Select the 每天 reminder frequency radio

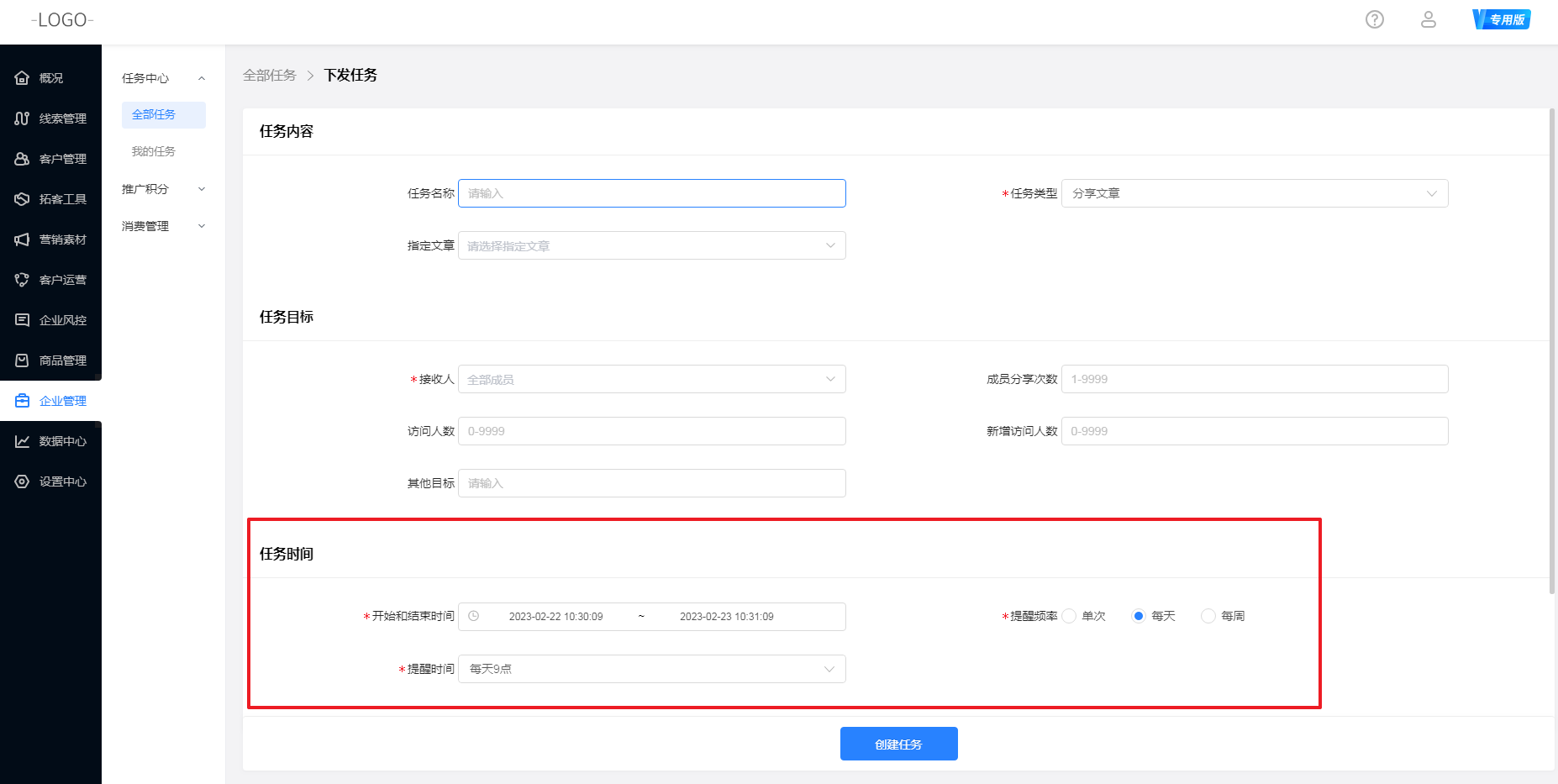click(1139, 616)
